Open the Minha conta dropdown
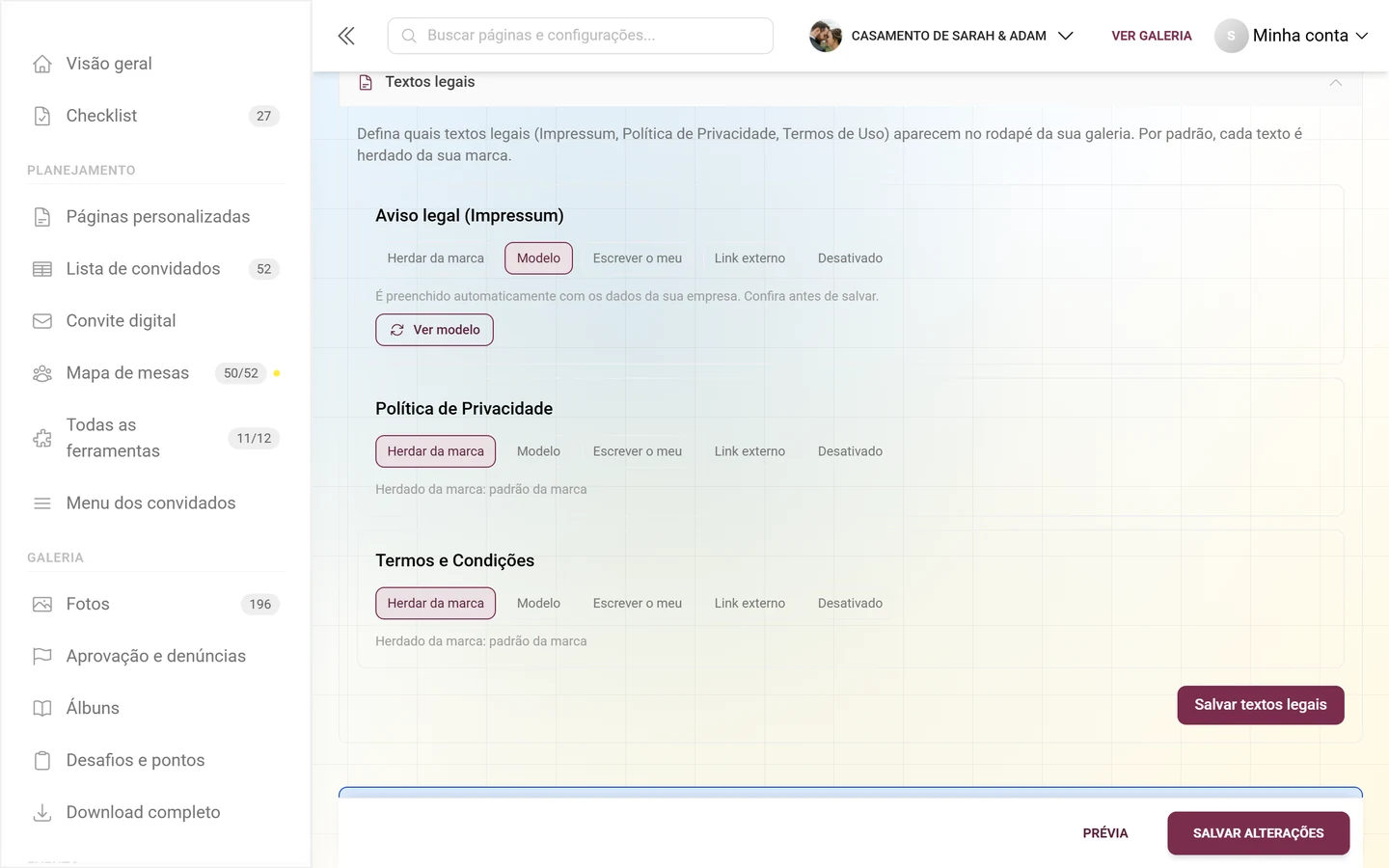The width and height of the screenshot is (1389, 868). point(1292,36)
